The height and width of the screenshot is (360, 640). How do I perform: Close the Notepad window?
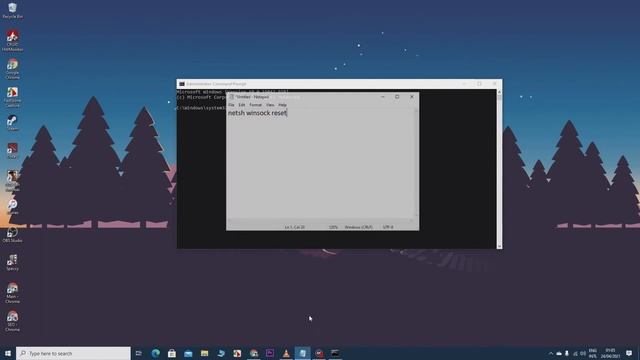point(412,97)
